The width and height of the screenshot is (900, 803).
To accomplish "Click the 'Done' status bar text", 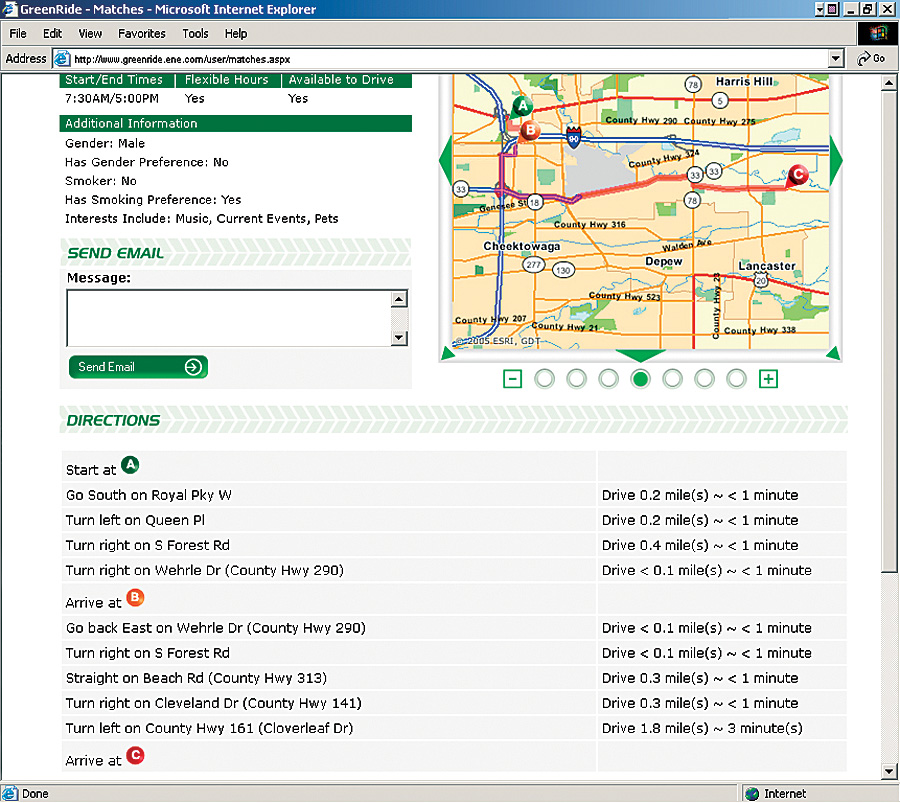I will (35, 794).
